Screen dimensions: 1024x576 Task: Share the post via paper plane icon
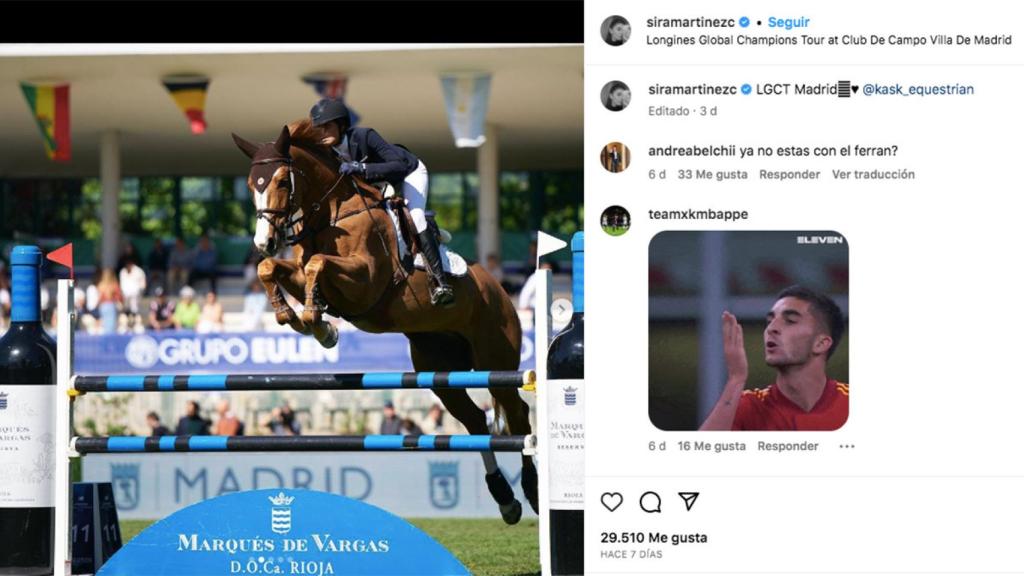[688, 501]
